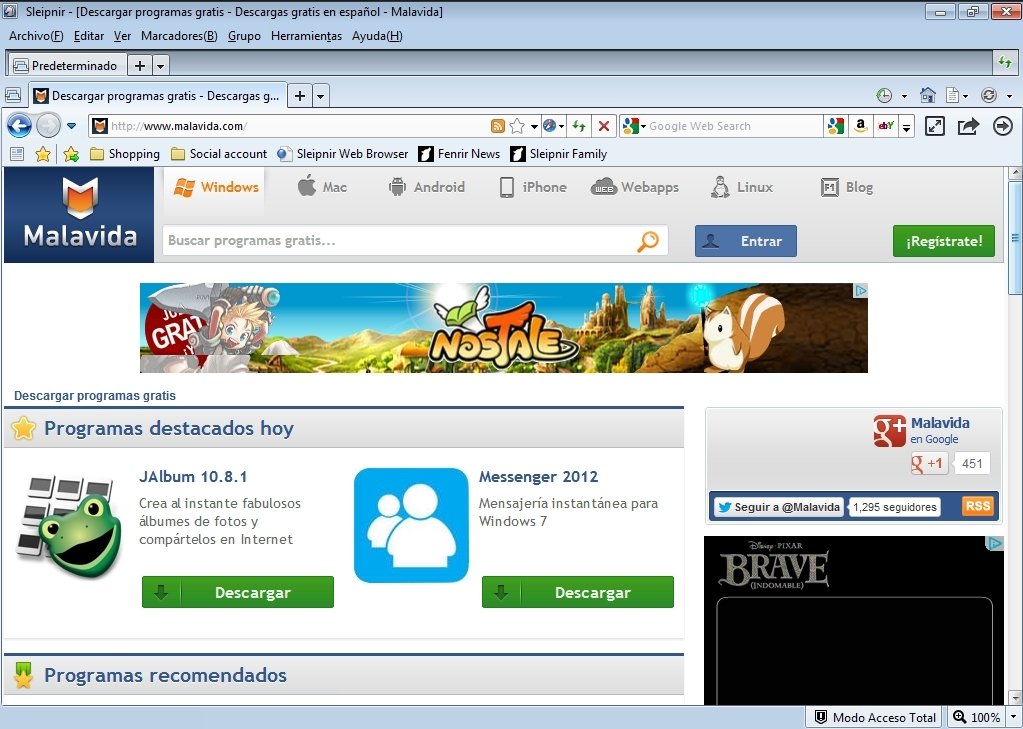Click the green reload arrows in the address bar
This screenshot has width=1023, height=729.
click(579, 126)
